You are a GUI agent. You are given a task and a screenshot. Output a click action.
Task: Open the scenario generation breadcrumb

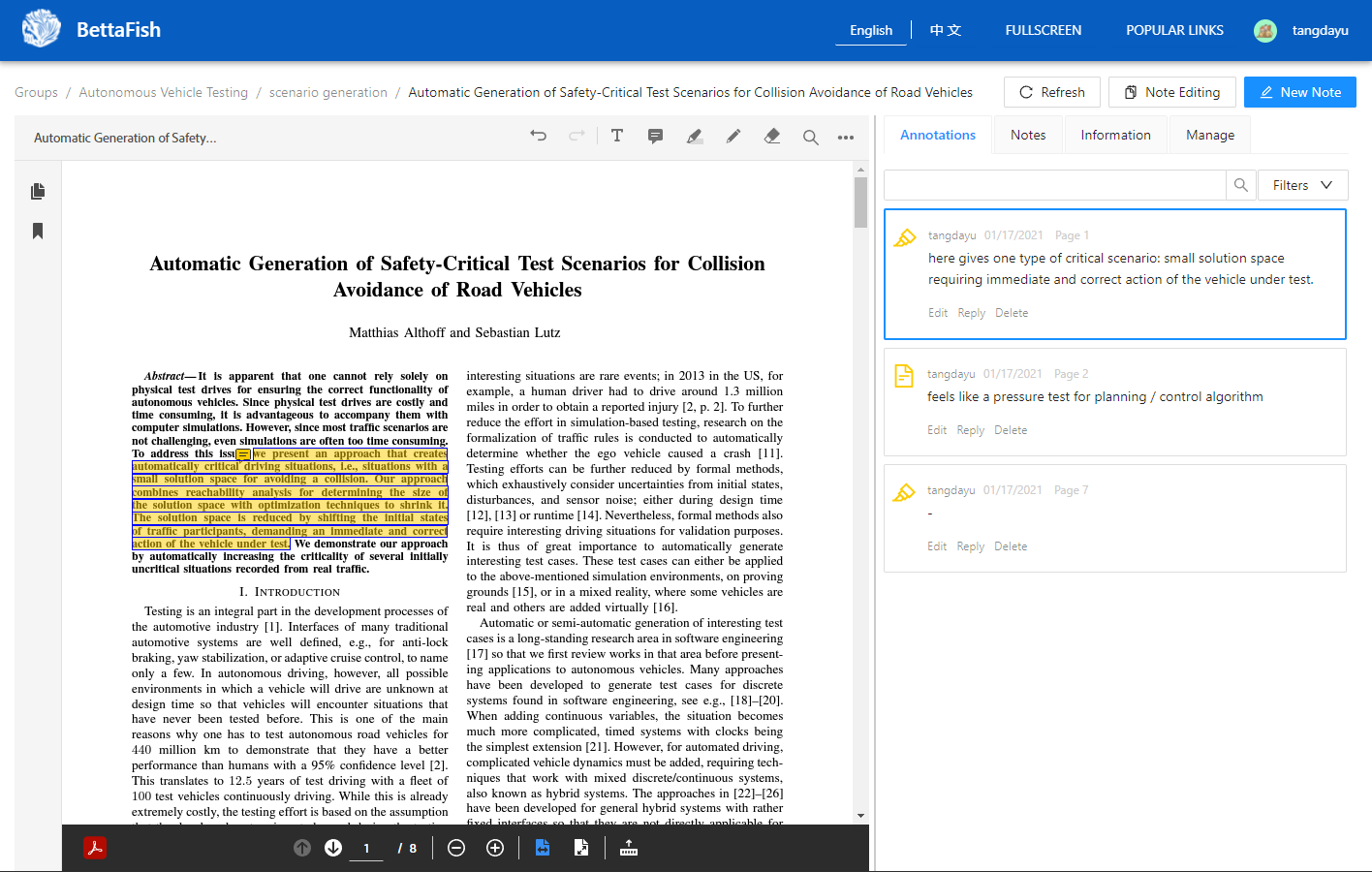point(328,92)
